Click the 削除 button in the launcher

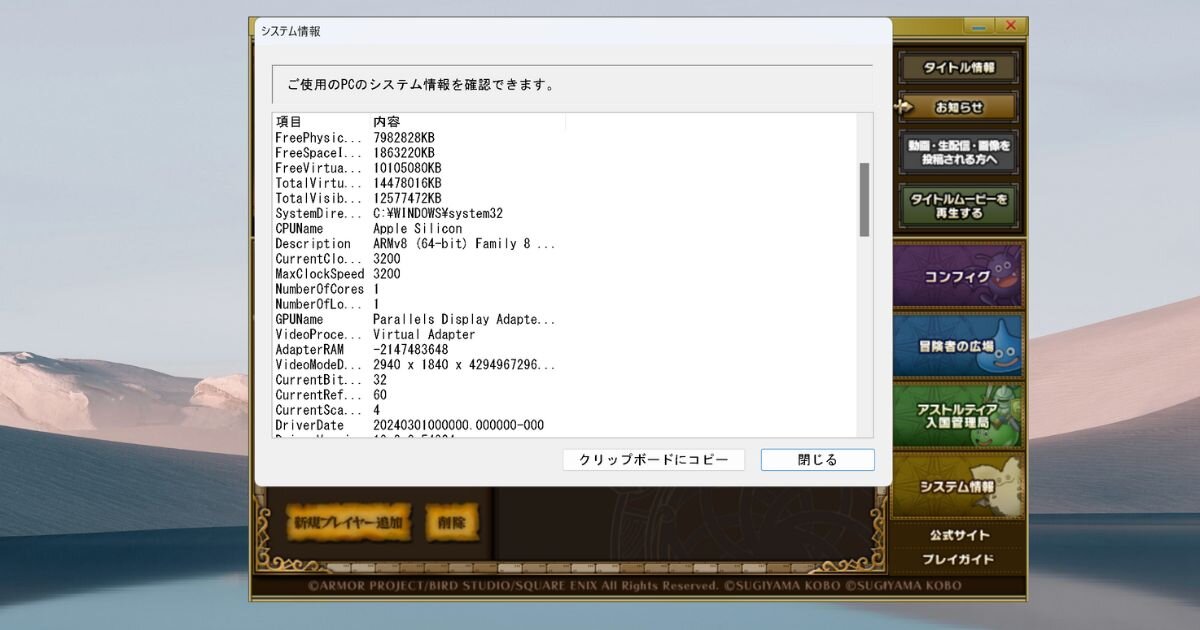[452, 522]
